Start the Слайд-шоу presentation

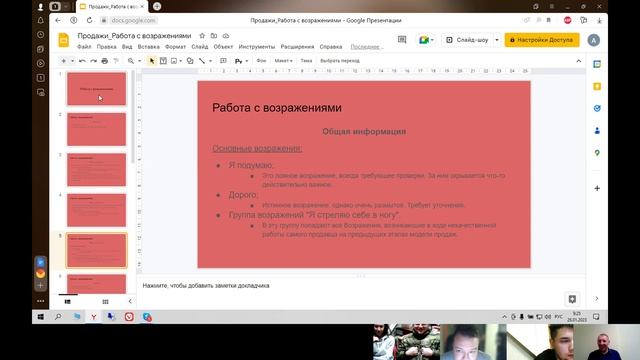click(x=468, y=40)
